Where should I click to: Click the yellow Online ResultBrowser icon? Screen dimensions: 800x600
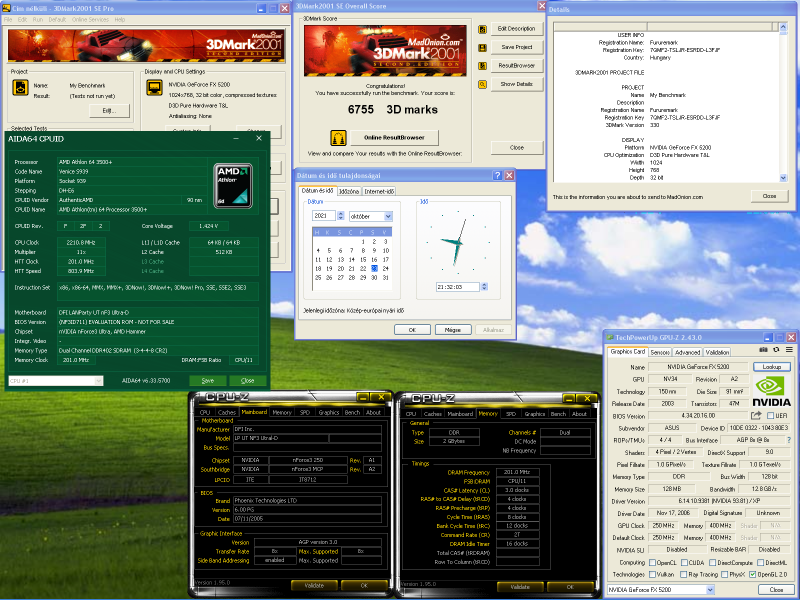click(338, 138)
